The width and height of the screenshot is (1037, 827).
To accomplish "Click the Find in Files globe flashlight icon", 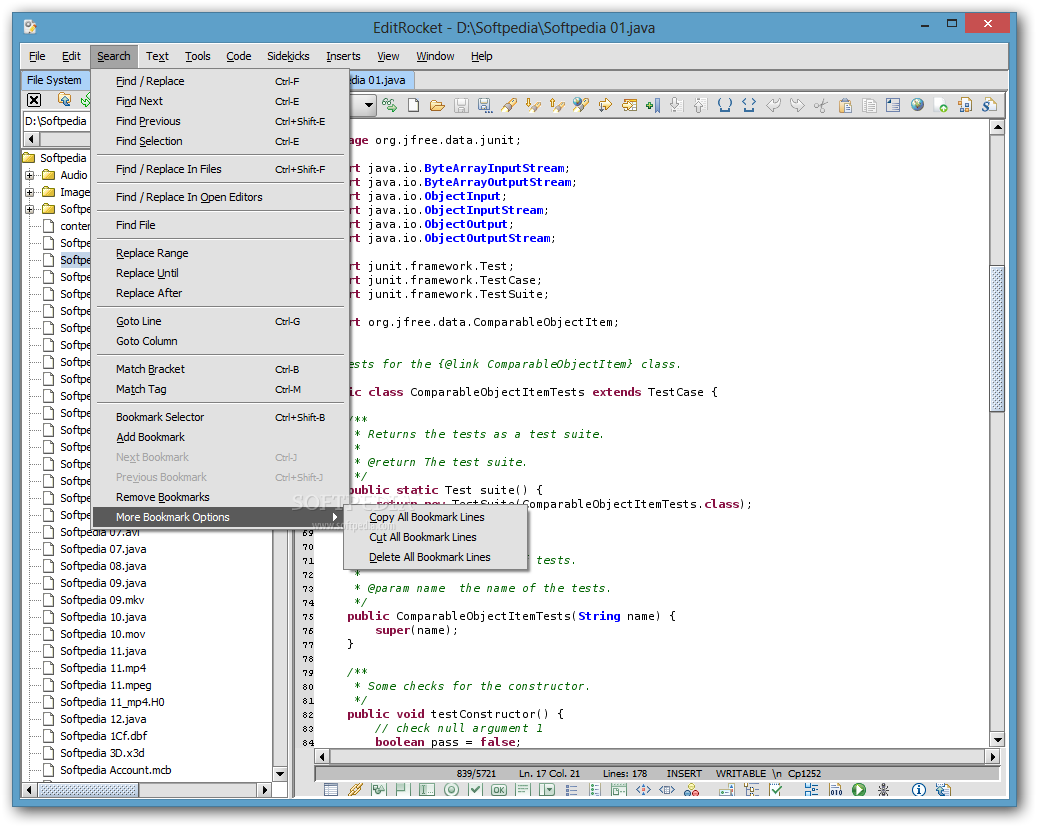I will pos(581,105).
